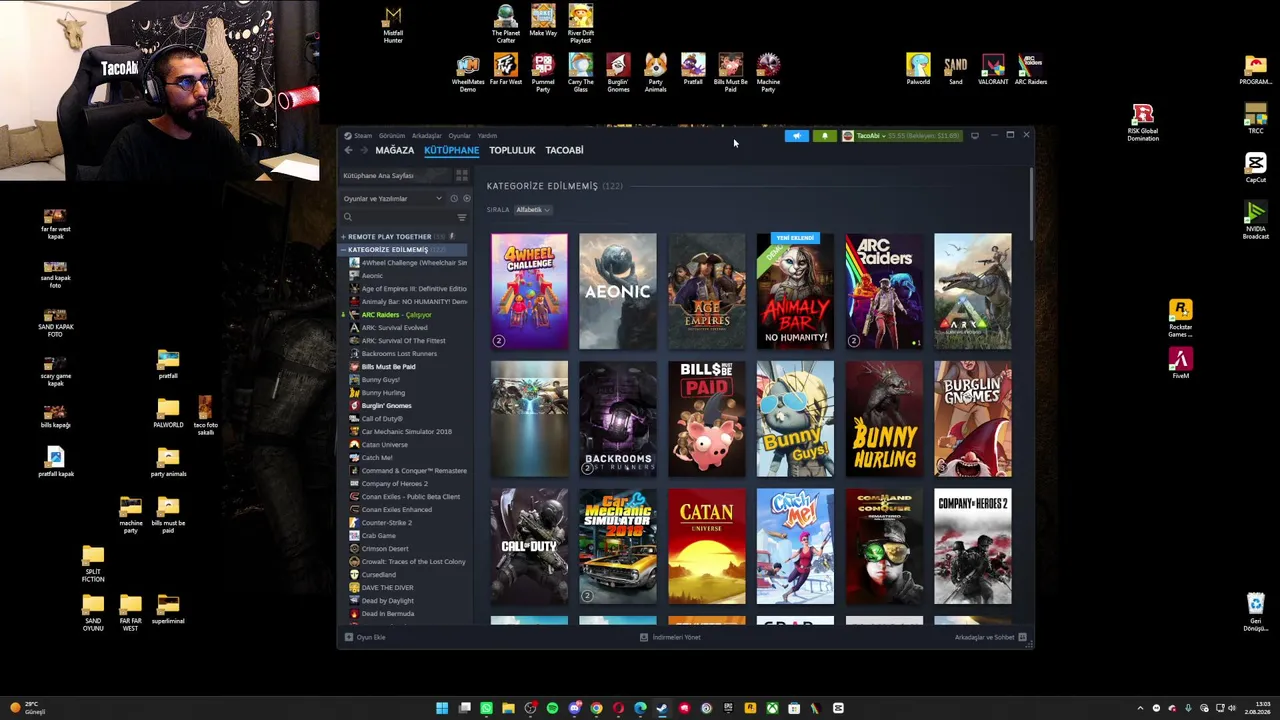Open the ARC Raiders game cover
1280x720 pixels.
point(884,291)
